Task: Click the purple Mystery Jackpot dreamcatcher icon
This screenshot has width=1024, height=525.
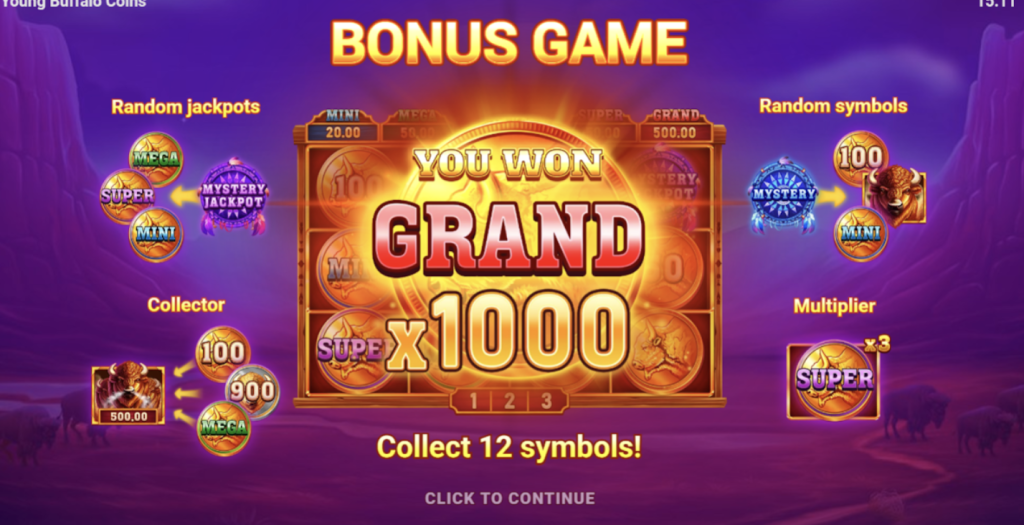Action: [x=233, y=195]
